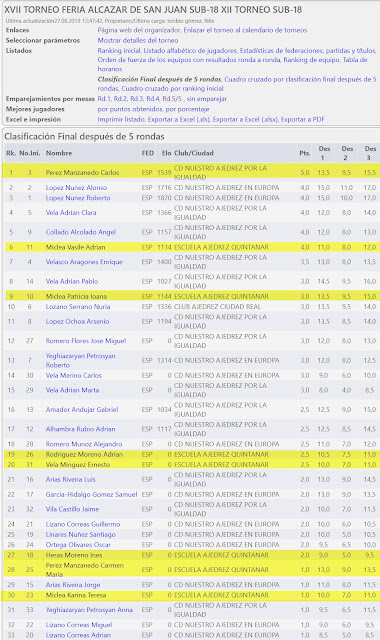The width and height of the screenshot is (380, 640).
Task: Open round Rd.3 pairings
Action: coord(136,99)
